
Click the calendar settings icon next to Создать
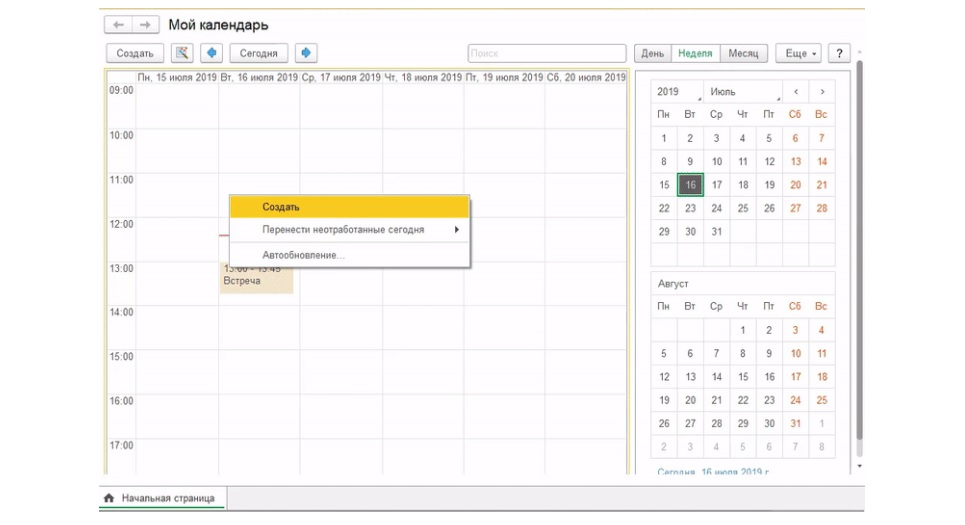tap(181, 53)
